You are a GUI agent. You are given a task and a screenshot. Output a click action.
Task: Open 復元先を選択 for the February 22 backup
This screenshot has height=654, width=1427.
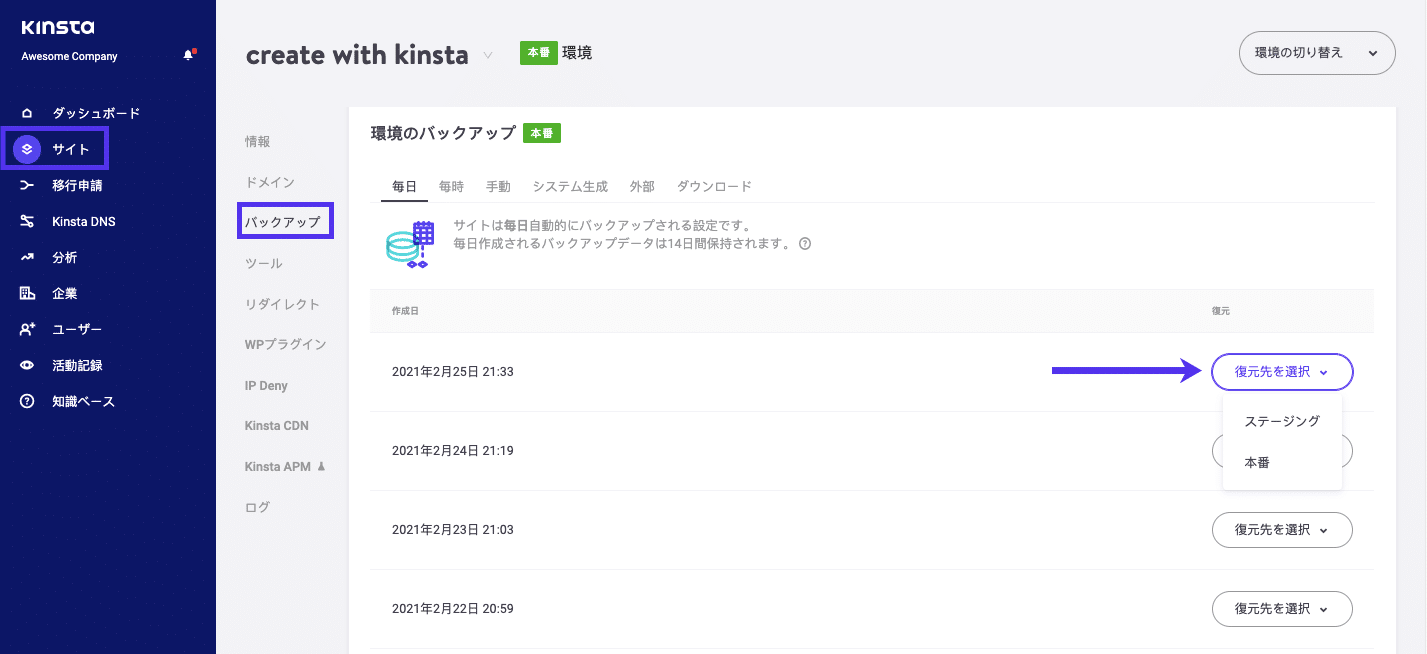tap(1281, 609)
